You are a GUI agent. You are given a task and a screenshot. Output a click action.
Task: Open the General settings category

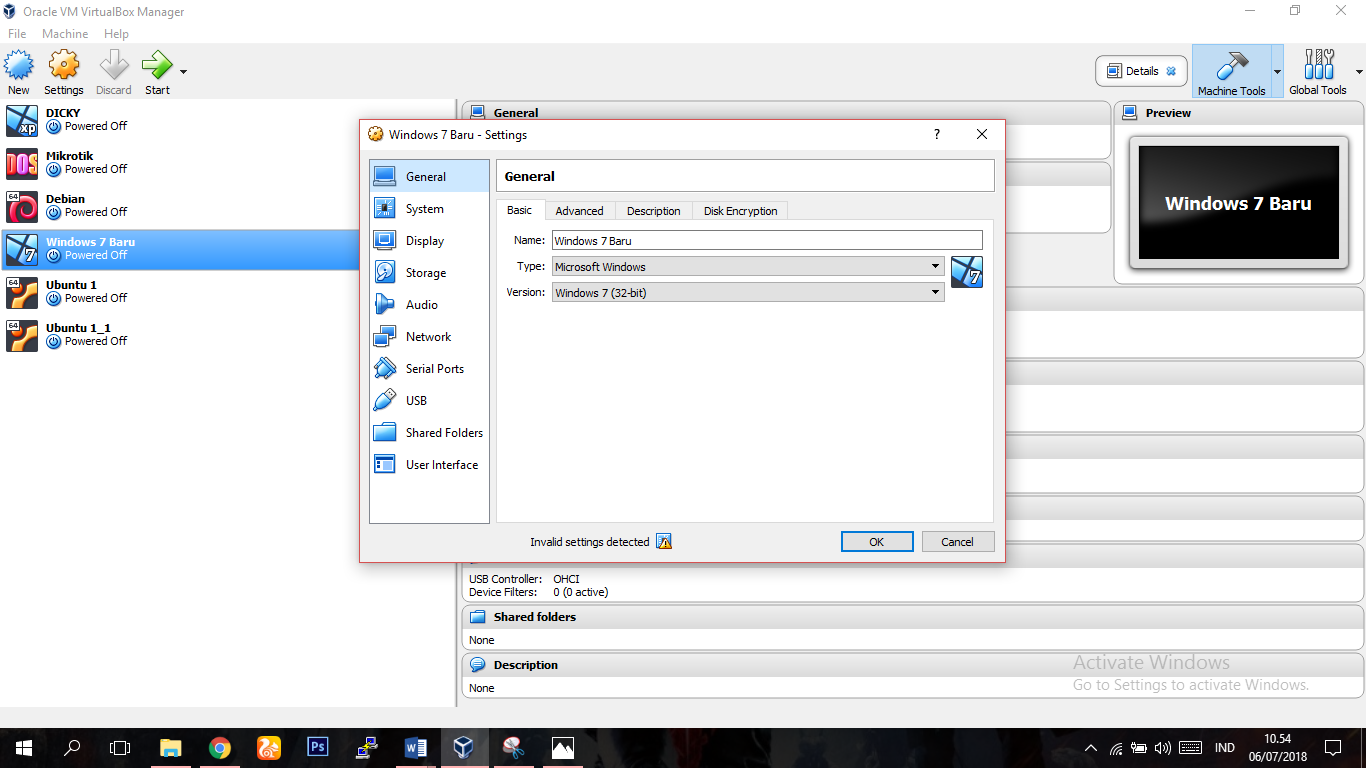pos(429,177)
